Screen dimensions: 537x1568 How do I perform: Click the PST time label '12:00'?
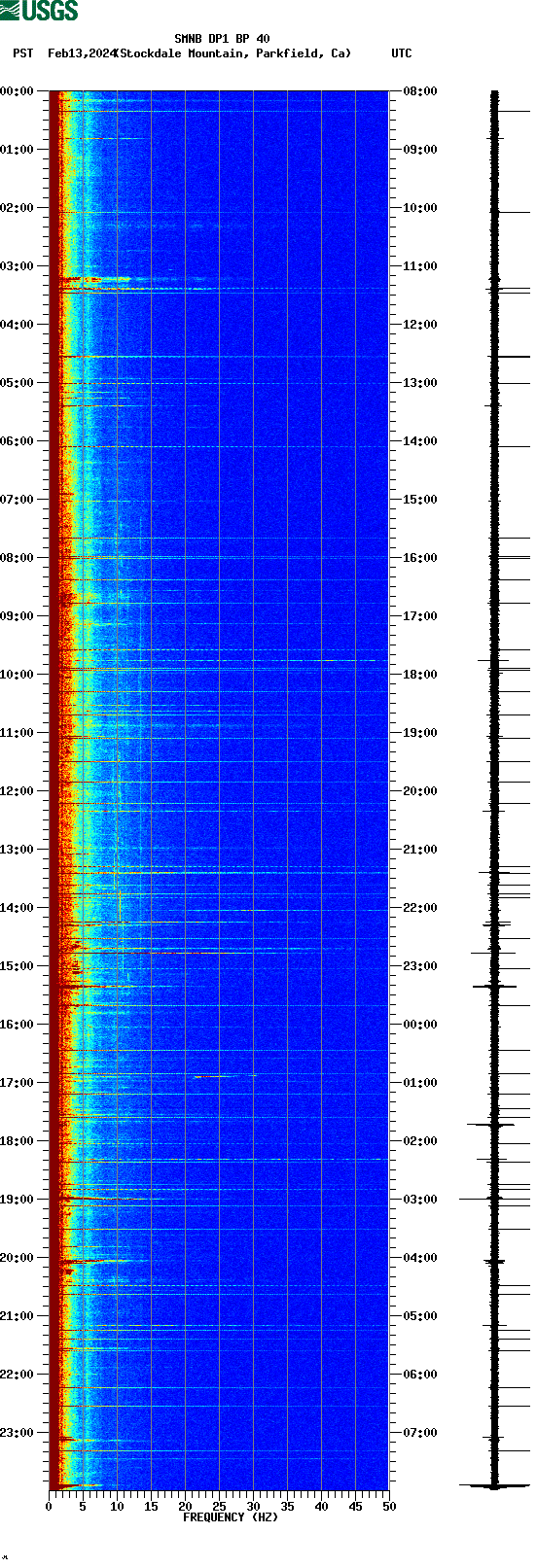pyautogui.click(x=18, y=791)
